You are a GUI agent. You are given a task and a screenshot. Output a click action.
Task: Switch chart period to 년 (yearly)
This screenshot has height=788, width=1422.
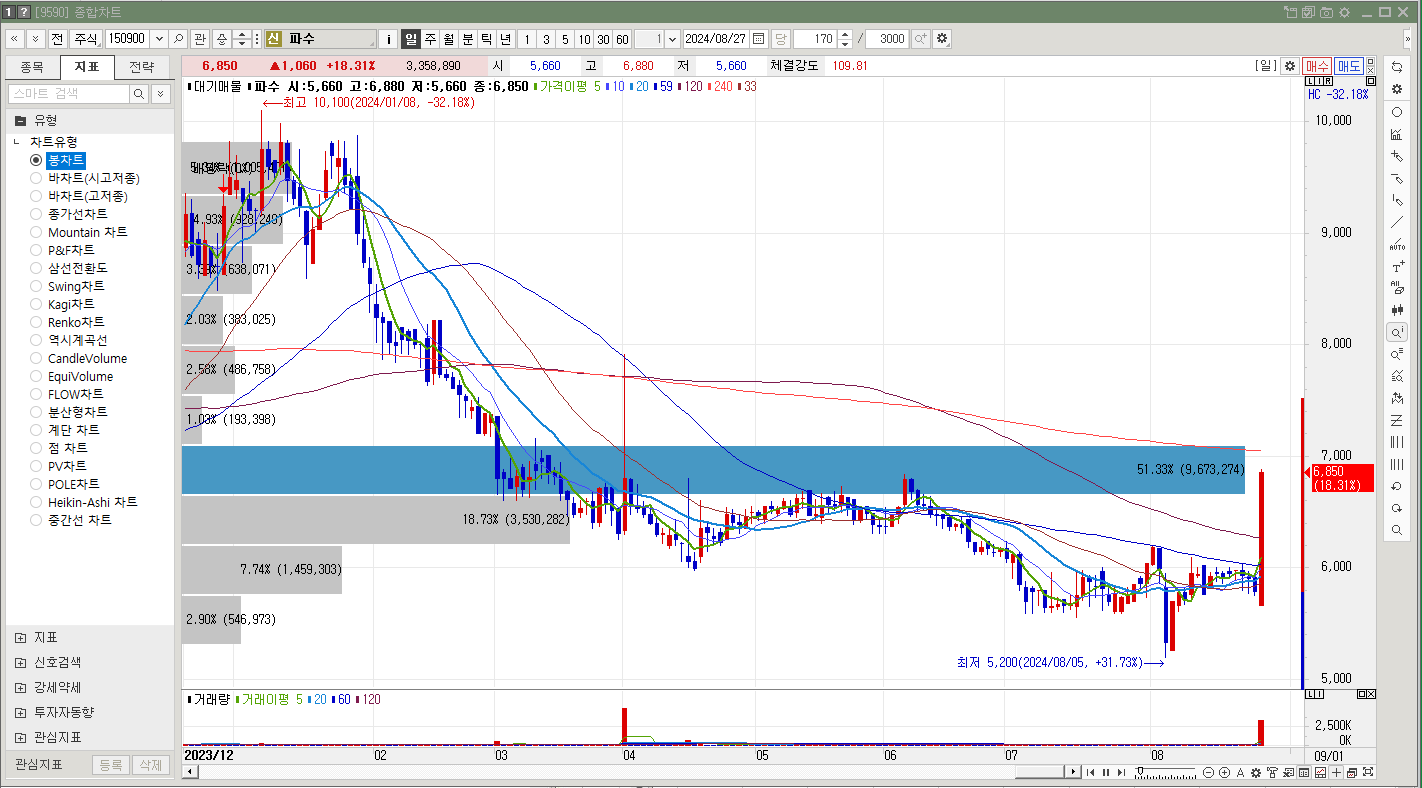[x=506, y=39]
